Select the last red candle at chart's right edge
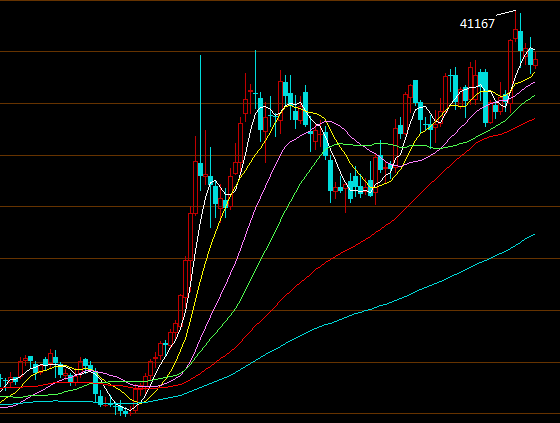This screenshot has height=423, width=560. point(535,63)
